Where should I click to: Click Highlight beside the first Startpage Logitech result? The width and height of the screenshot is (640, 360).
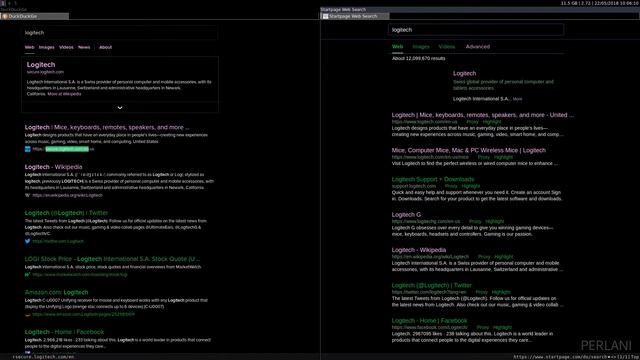coord(492,122)
